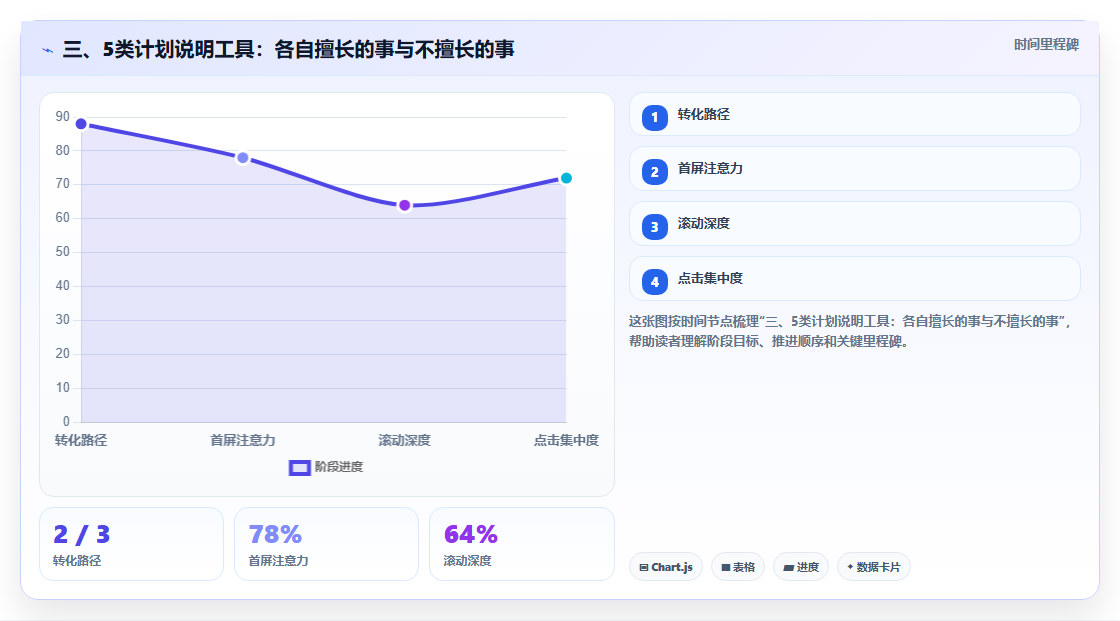Click the x-axis label 点击集中度
Screen dimensions: 1120x621
click(x=566, y=440)
